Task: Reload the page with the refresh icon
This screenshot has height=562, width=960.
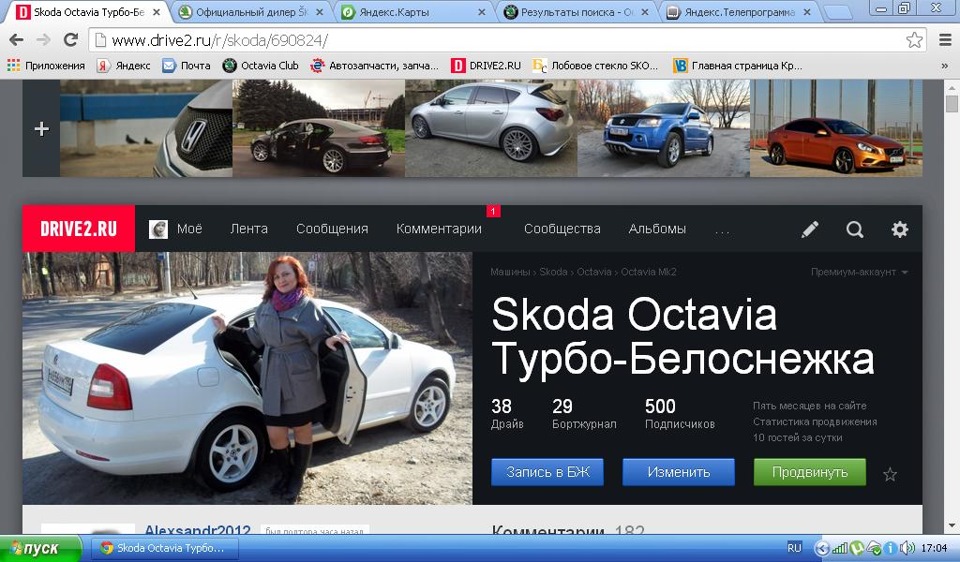Action: 70,40
